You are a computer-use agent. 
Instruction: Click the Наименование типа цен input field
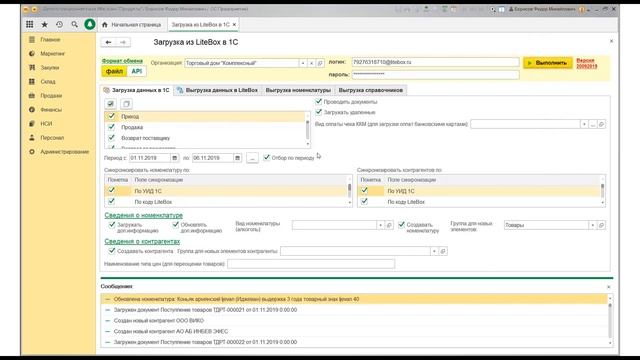tap(311, 264)
